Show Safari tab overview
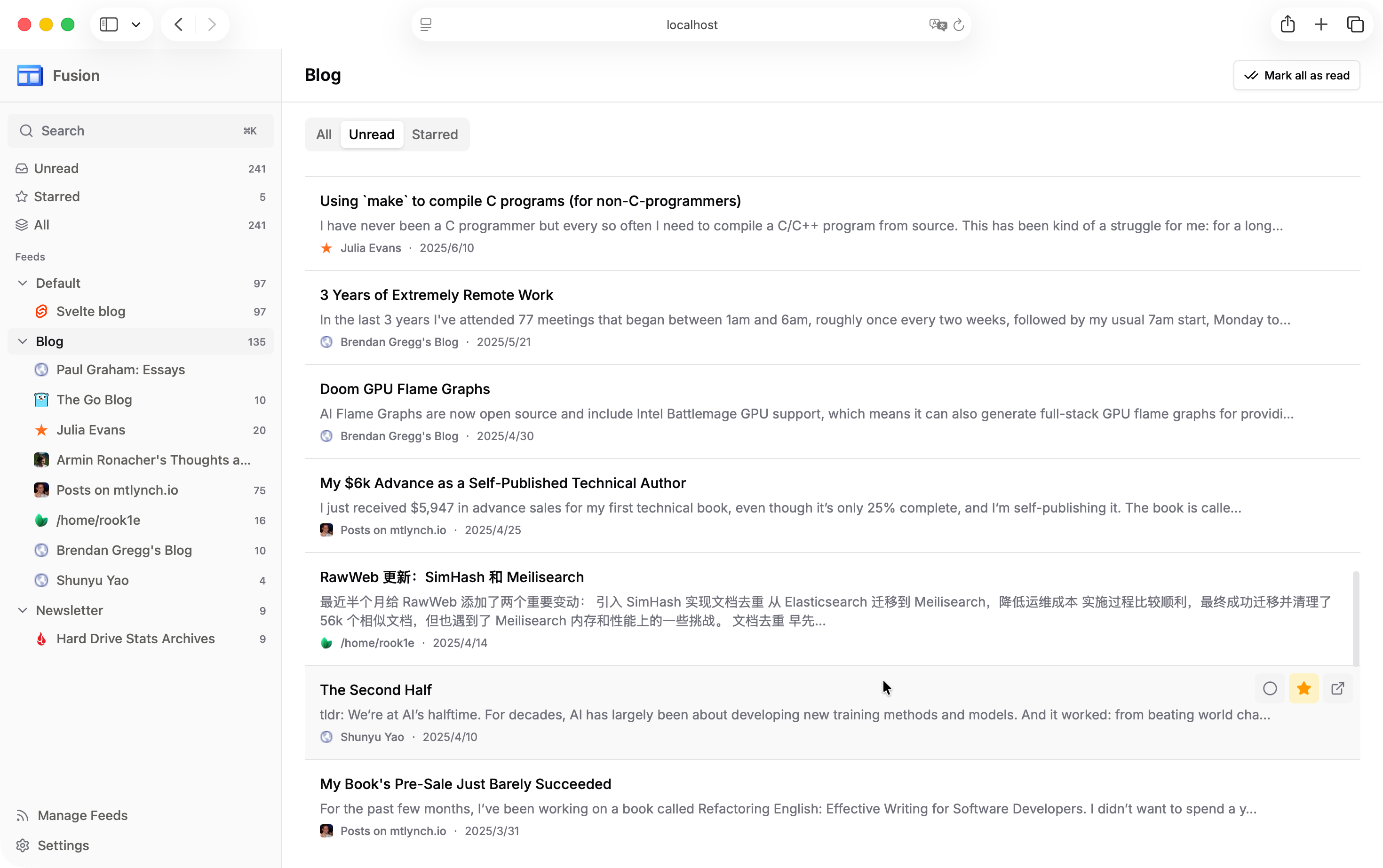 (x=1355, y=24)
